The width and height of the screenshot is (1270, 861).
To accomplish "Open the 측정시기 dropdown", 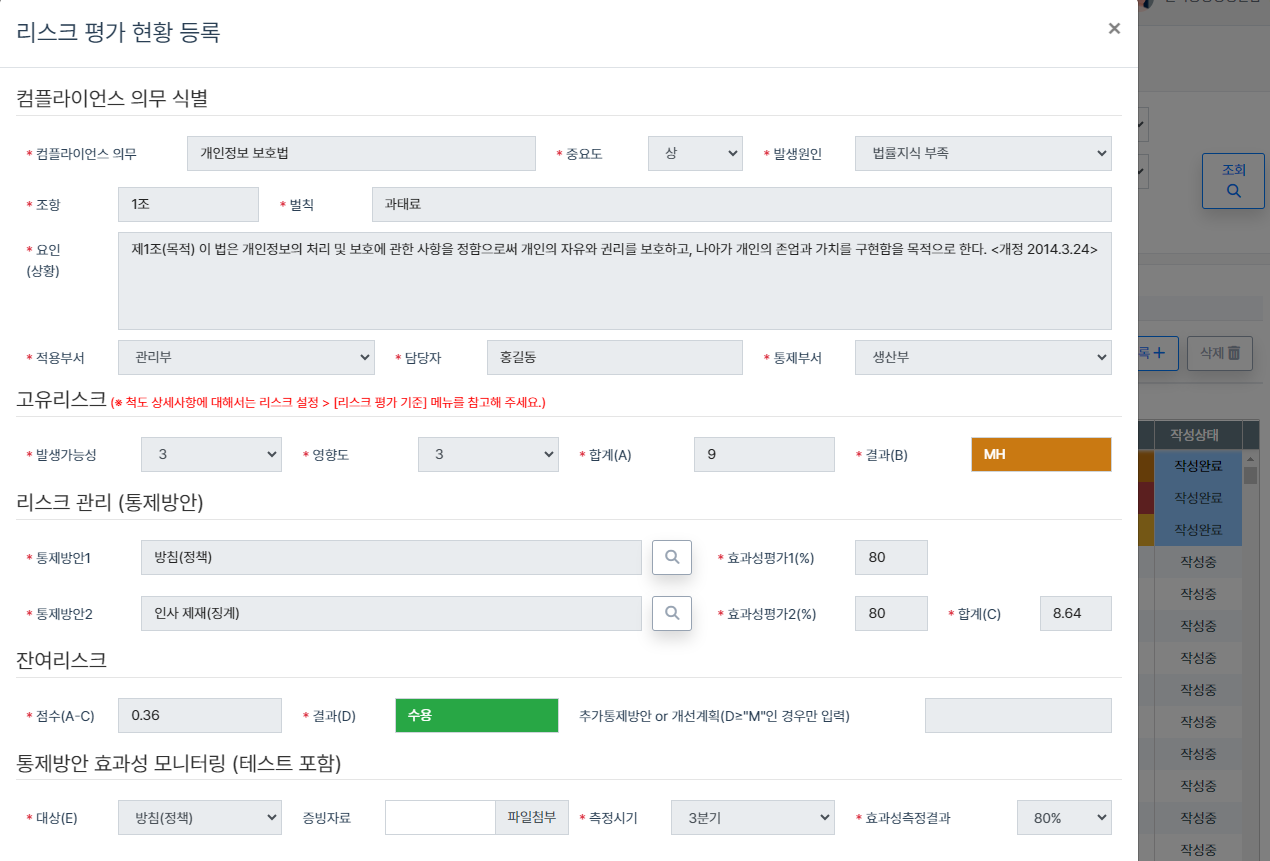I will [752, 818].
